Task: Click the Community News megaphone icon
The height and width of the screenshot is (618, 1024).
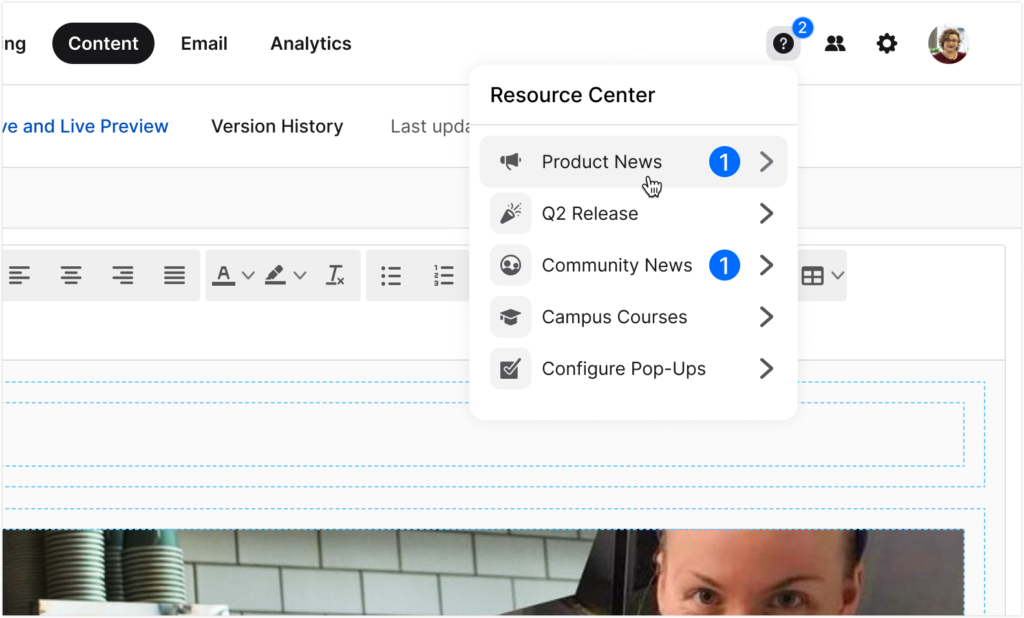Action: (510, 265)
